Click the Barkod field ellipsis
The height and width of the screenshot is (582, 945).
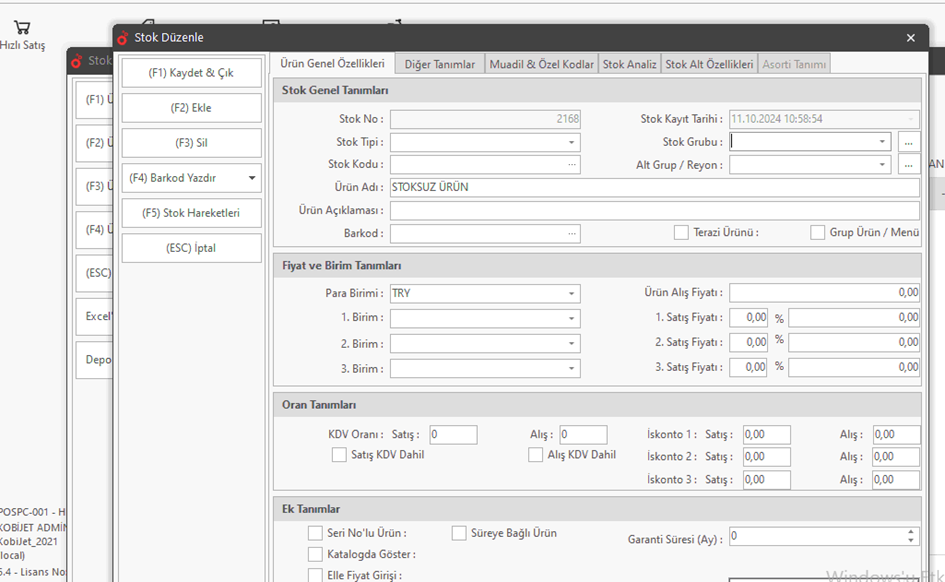[x=571, y=233]
